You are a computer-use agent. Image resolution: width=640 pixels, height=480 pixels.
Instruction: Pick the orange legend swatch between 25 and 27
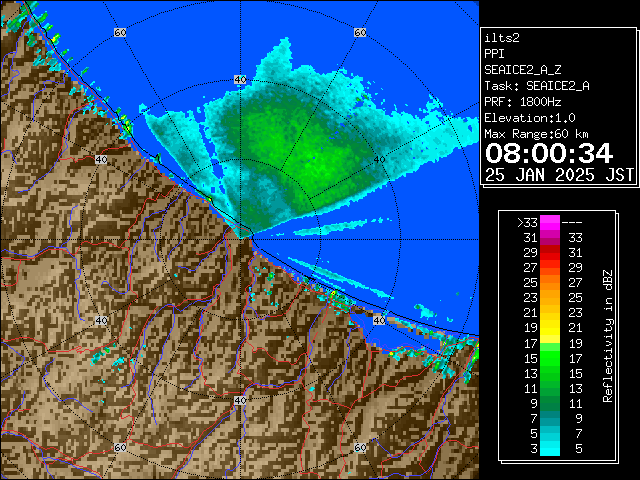click(x=550, y=283)
